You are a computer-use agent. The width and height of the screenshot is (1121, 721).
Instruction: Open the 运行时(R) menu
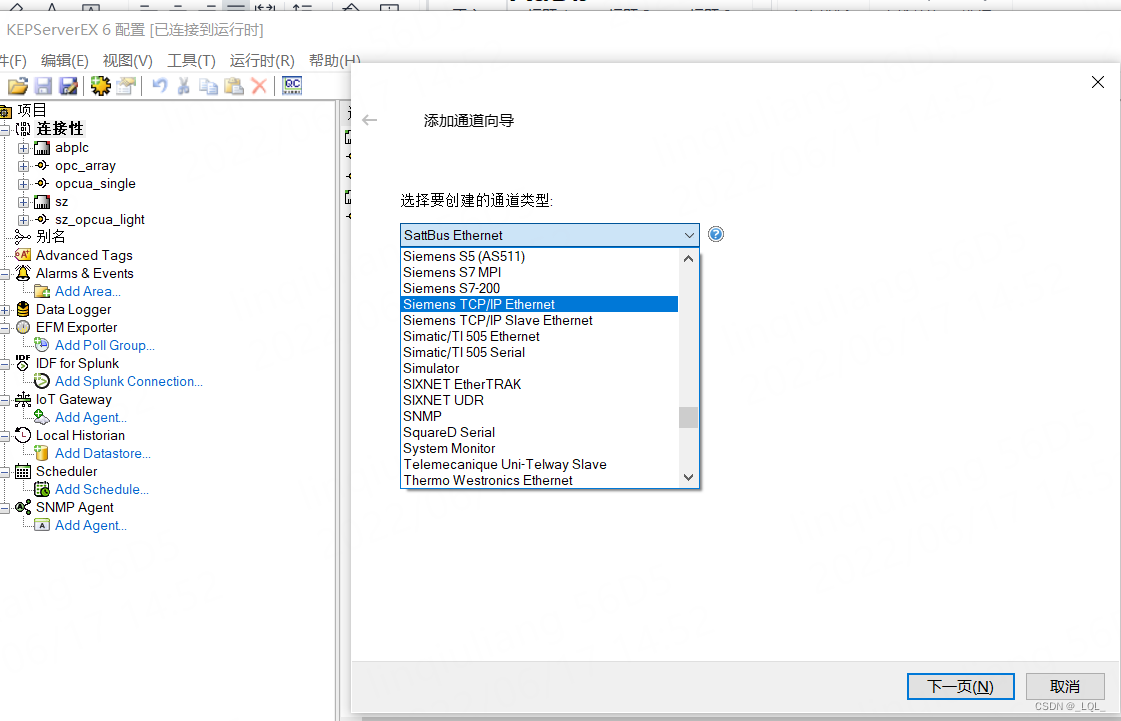(262, 61)
